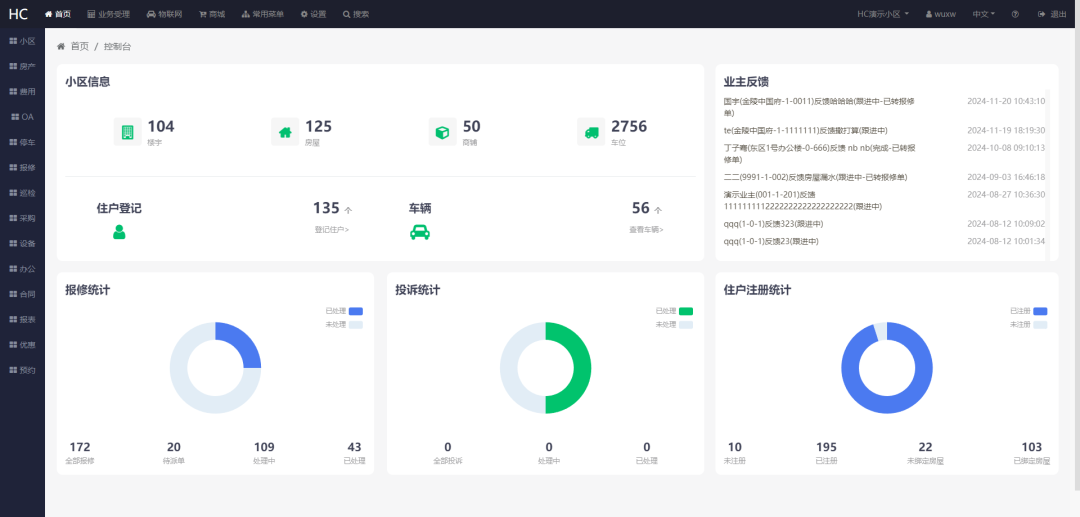Open the wuxw user menu
The height and width of the screenshot is (517, 1080).
pos(940,14)
